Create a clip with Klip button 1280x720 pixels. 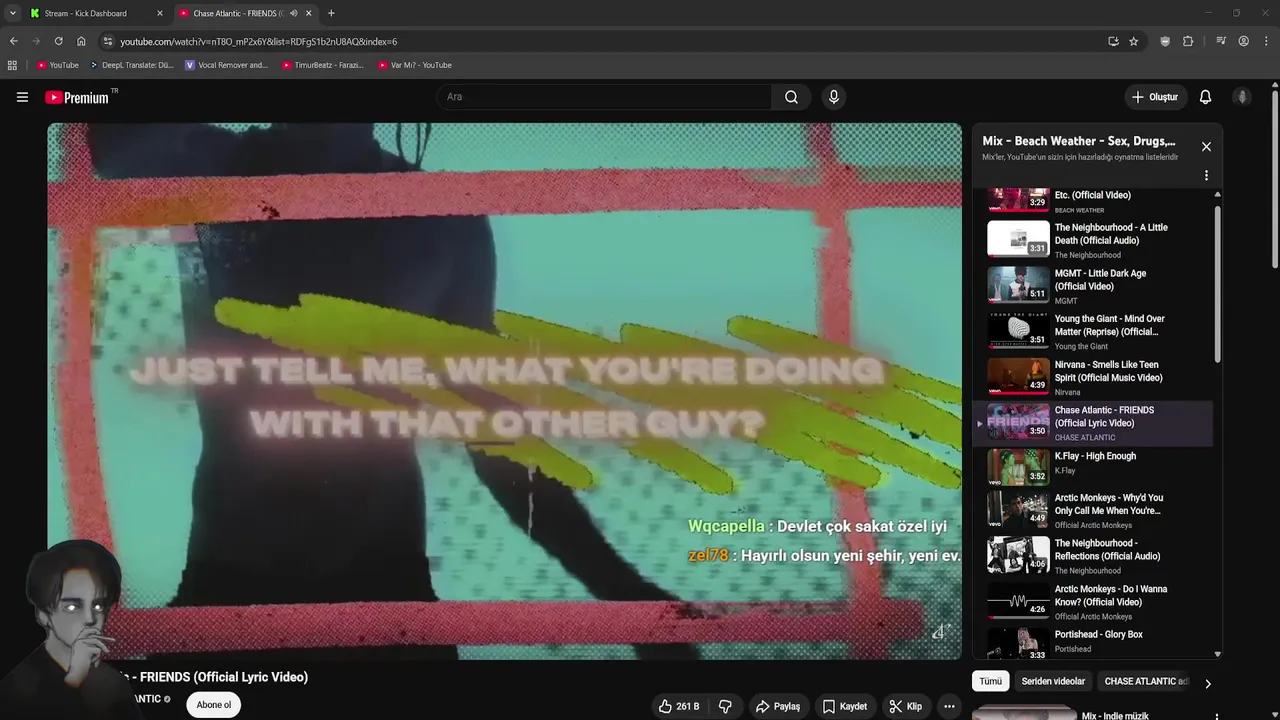click(906, 706)
